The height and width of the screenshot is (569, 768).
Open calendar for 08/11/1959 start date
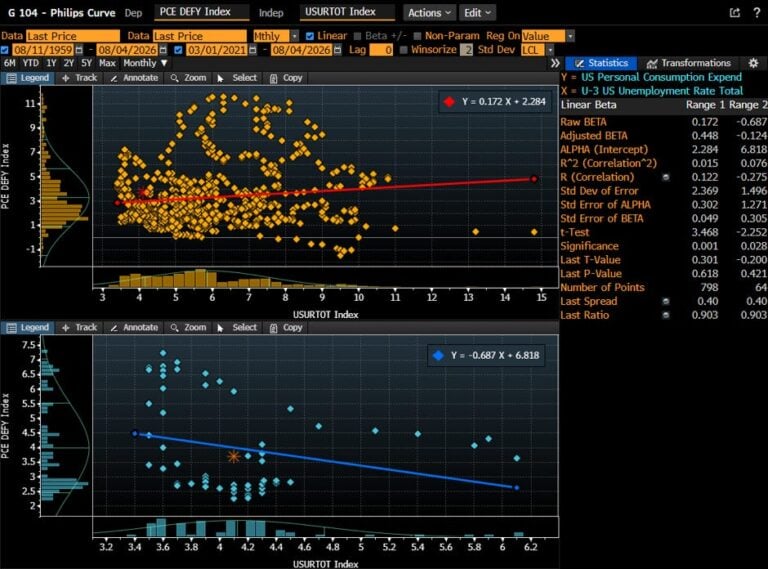coord(79,50)
